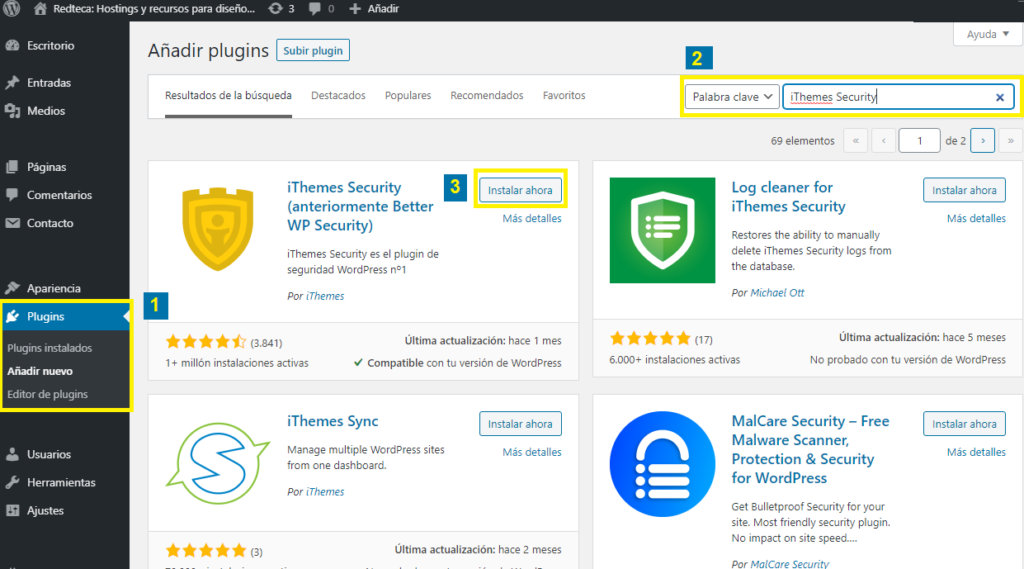Image resolution: width=1024 pixels, height=569 pixels.
Task: Click the Subir plugin button
Action: 313,50
